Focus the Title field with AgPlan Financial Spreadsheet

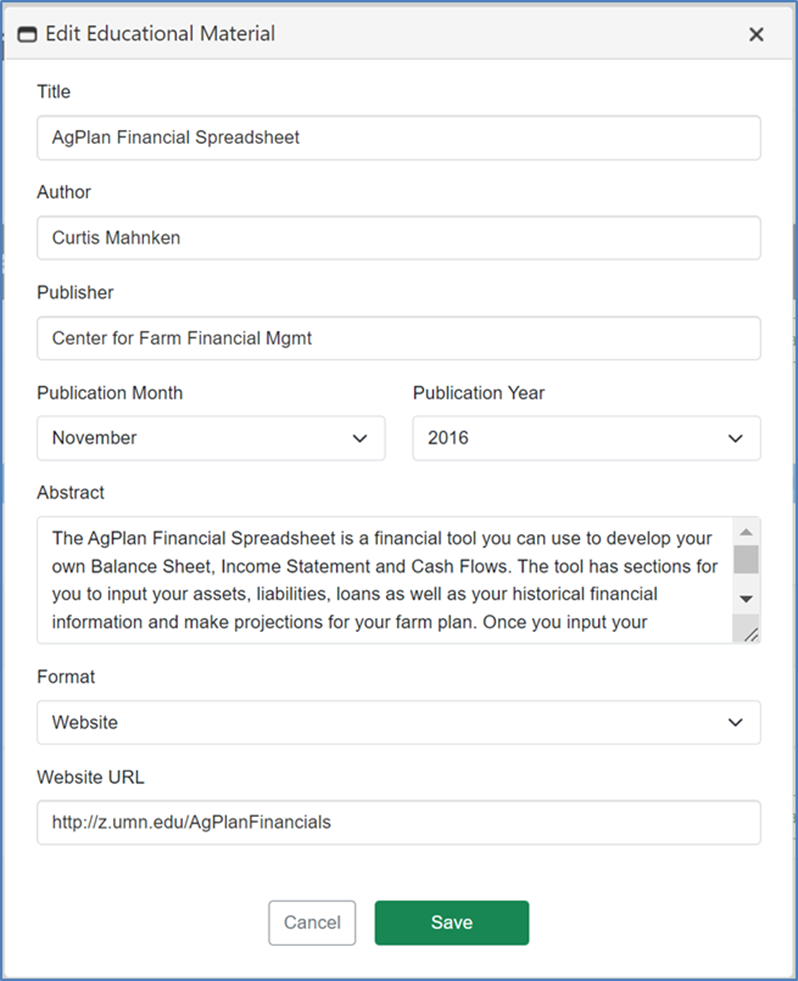click(398, 138)
